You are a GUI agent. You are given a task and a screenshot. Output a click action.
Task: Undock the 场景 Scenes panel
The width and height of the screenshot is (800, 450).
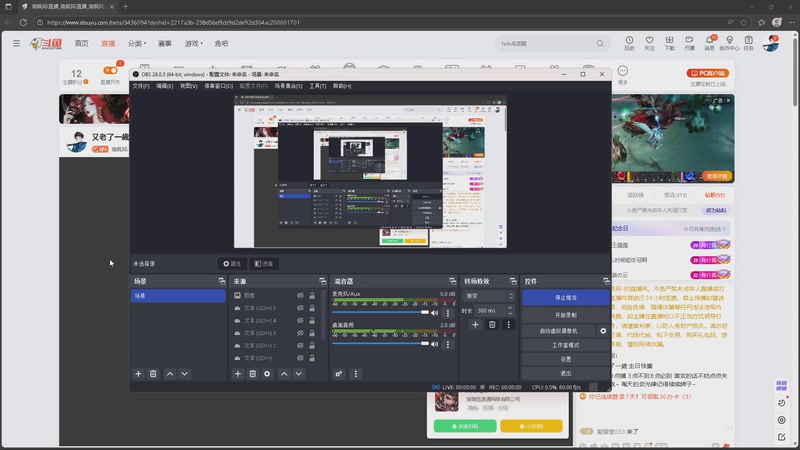coord(221,281)
